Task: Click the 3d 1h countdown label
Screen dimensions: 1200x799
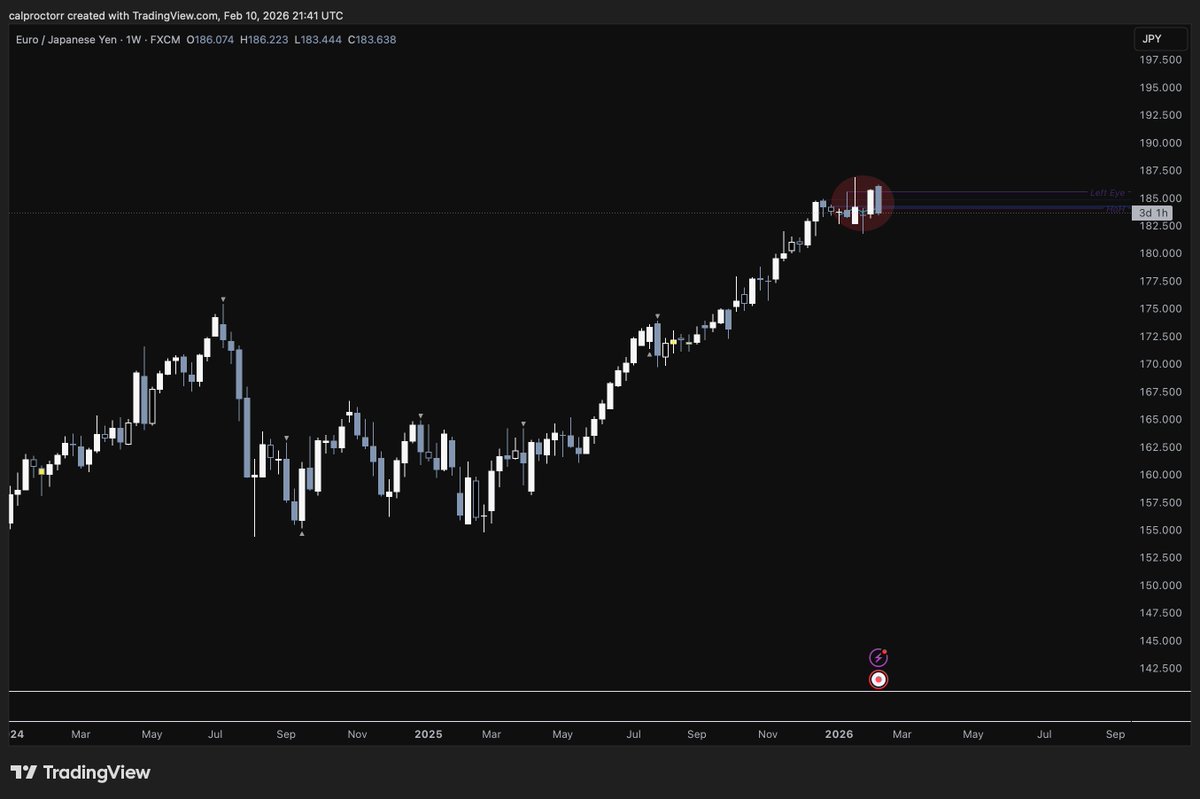Action: [1152, 213]
